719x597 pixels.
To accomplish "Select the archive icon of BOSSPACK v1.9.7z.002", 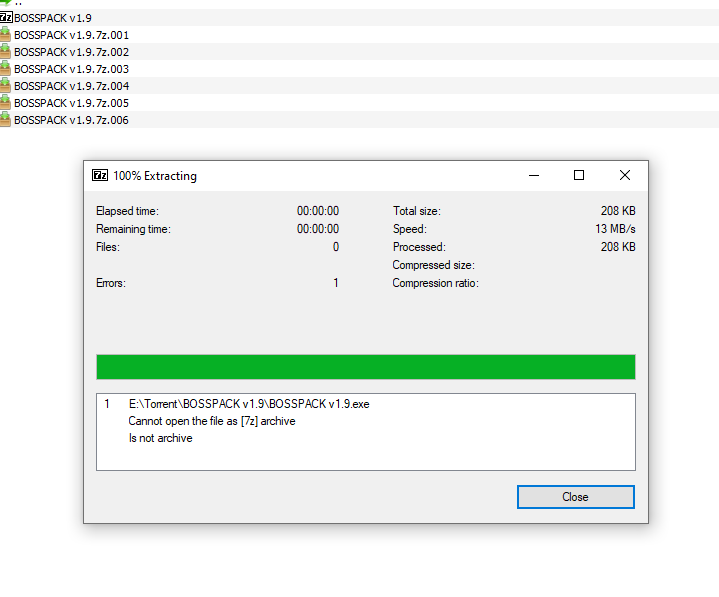I will click(x=5, y=52).
